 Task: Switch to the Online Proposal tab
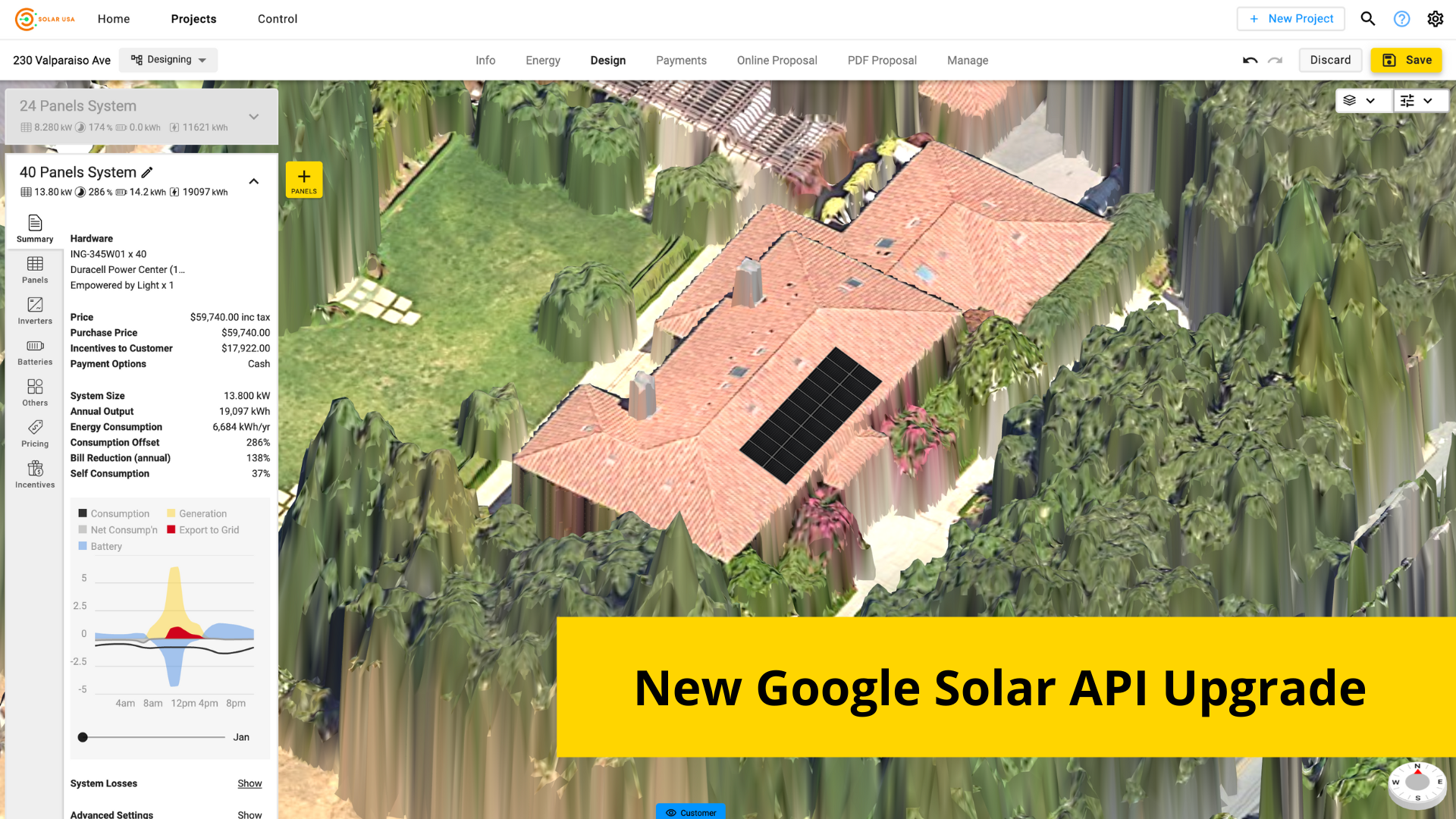click(x=777, y=61)
